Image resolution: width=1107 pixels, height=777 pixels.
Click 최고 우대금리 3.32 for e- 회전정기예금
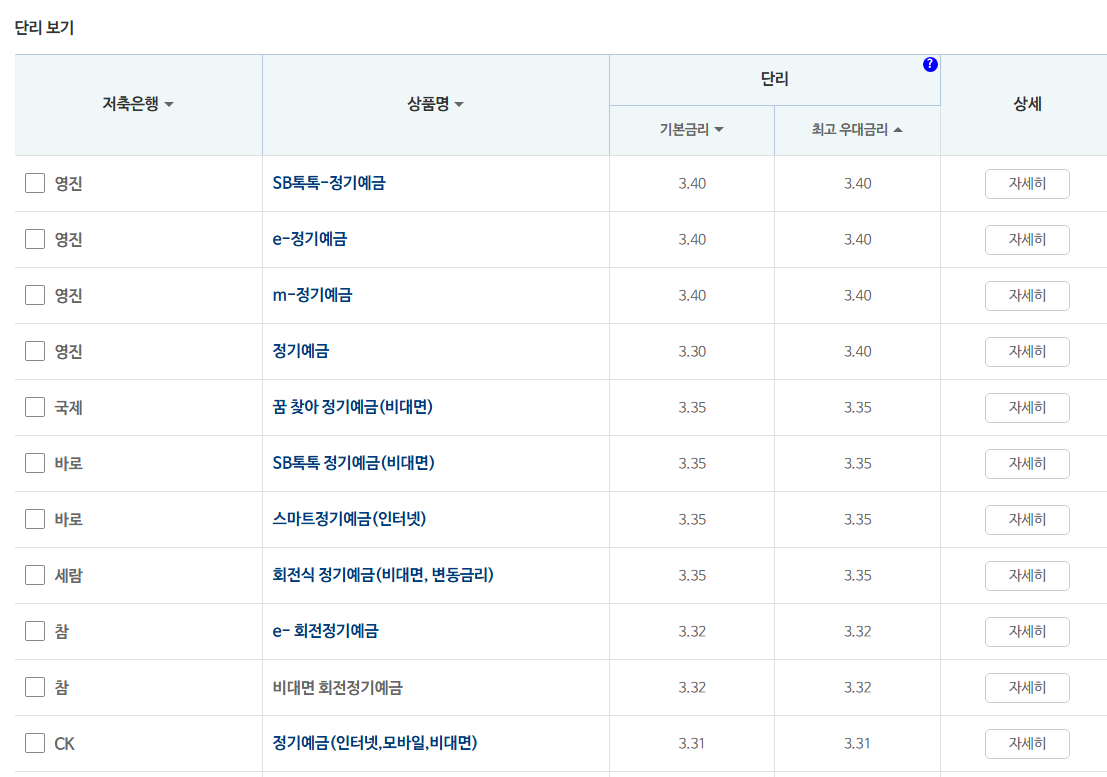pyautogui.click(x=857, y=631)
